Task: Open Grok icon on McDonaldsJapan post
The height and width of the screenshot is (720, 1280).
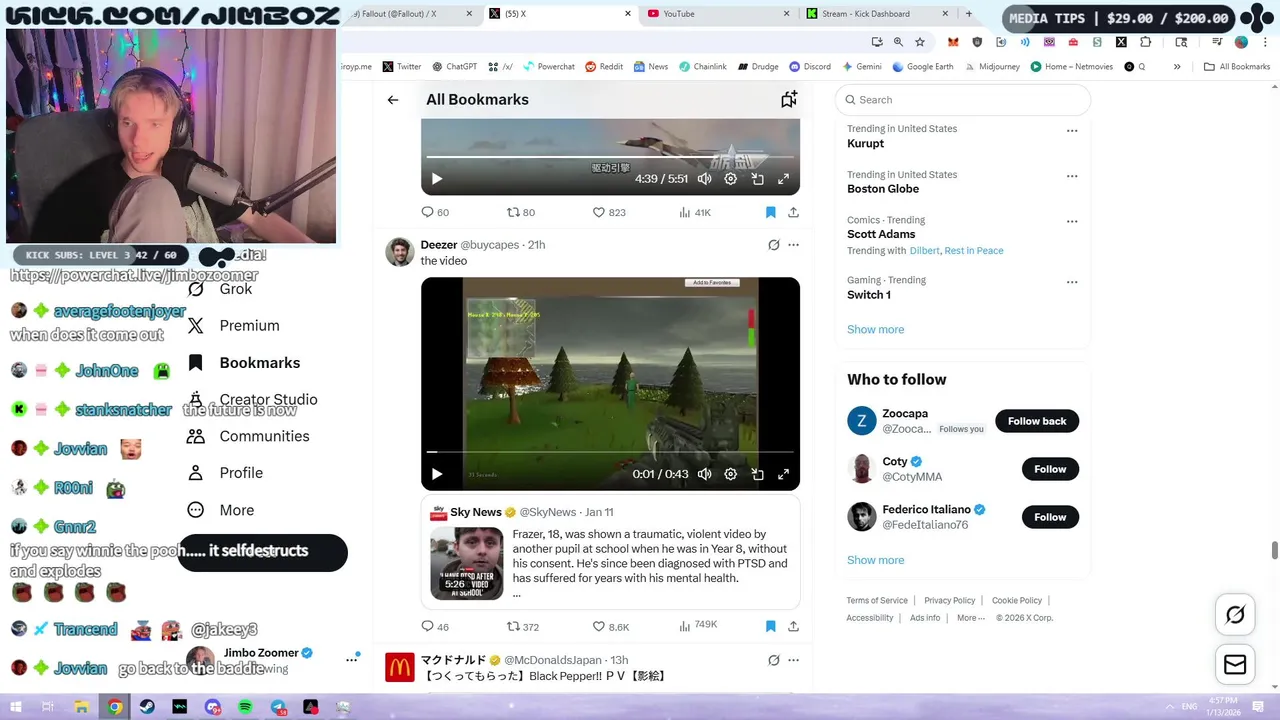Action: point(773,660)
